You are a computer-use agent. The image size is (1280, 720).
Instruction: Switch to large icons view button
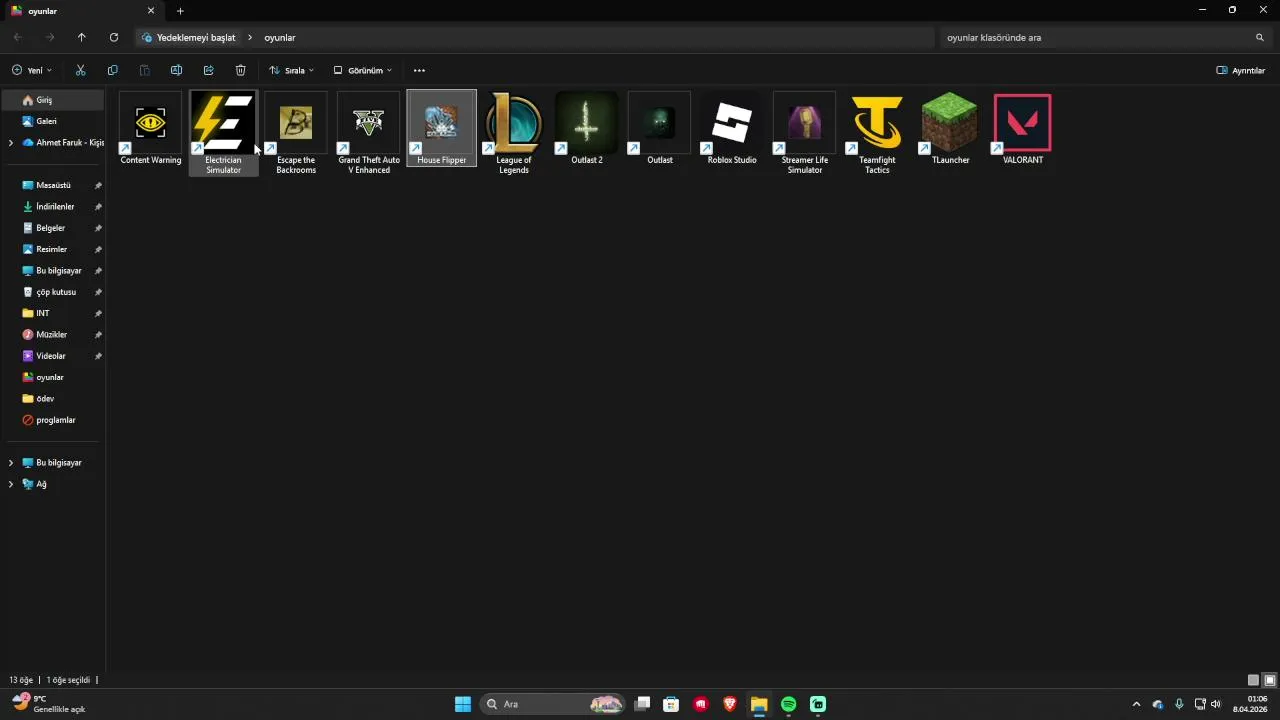tap(1270, 680)
